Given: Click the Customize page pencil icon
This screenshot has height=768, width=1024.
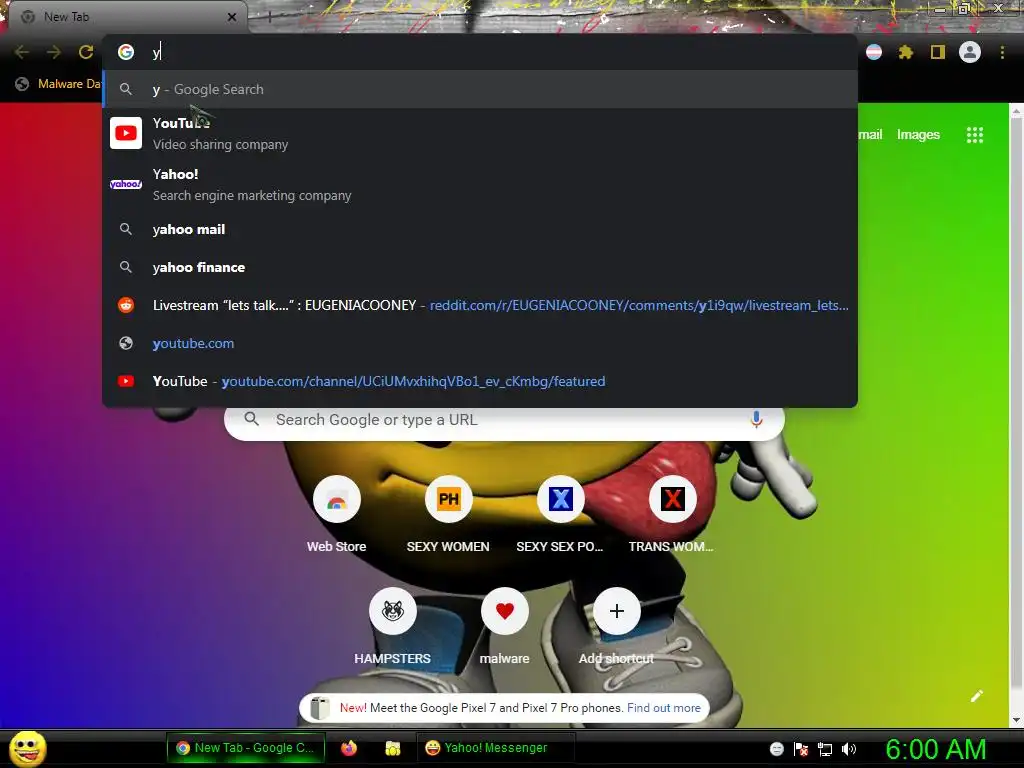Looking at the screenshot, I should 976,696.
